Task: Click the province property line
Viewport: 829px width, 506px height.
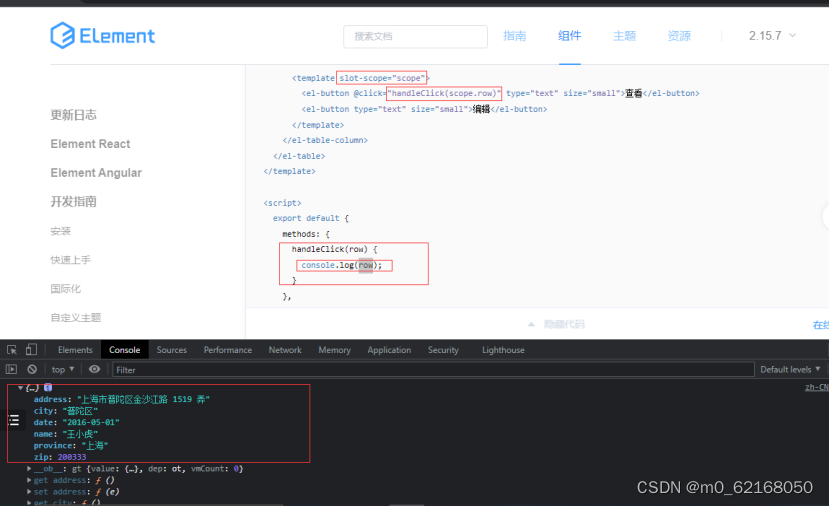Action: tap(71, 446)
